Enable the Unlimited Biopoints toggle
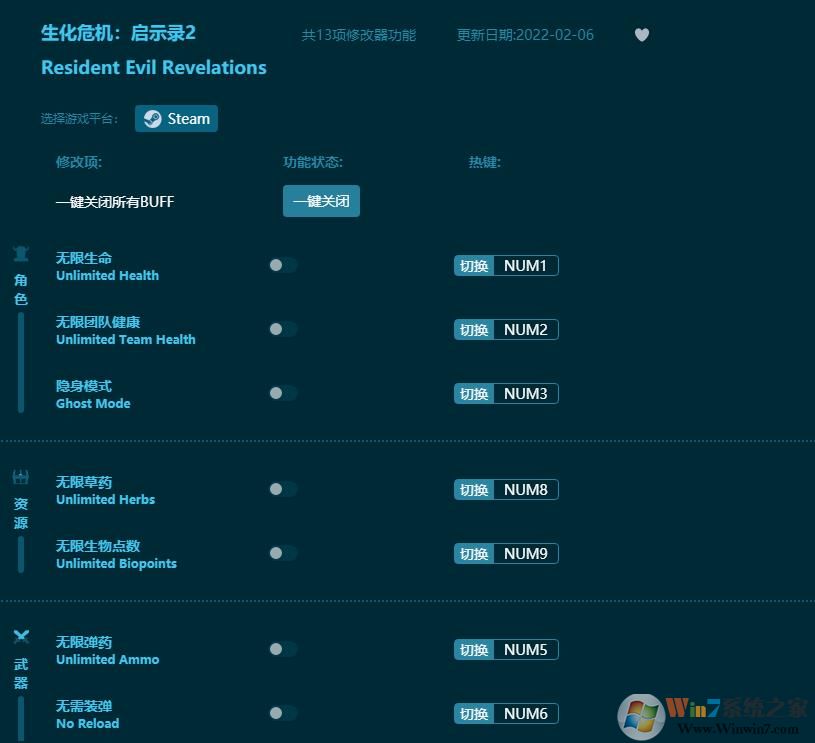The image size is (815, 743). pos(283,553)
